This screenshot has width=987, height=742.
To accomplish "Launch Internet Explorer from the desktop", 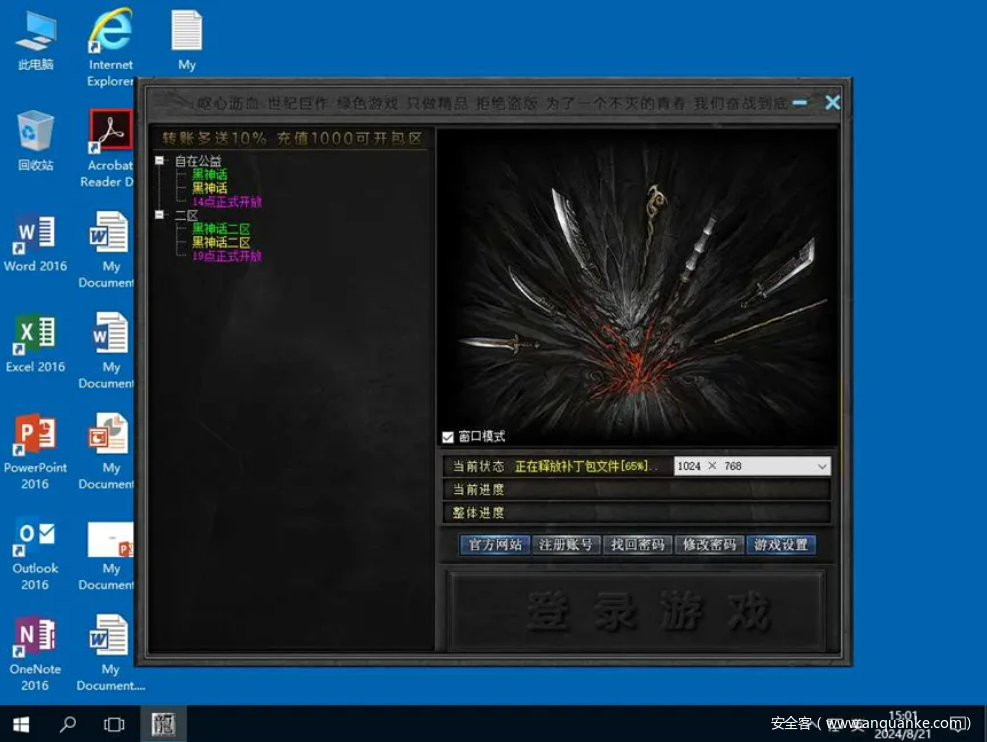I will click(x=110, y=47).
